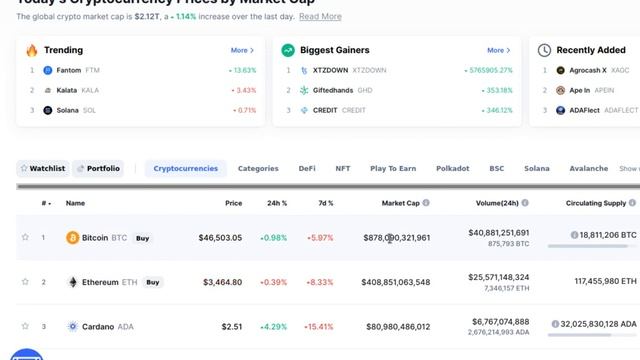Click the Biggest Gainers green chart icon
Screen dimensions: 640x360
tap(288, 50)
